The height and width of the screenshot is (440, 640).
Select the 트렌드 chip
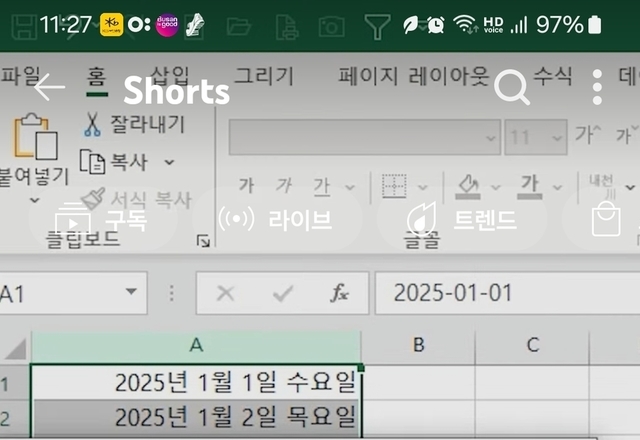(462, 219)
